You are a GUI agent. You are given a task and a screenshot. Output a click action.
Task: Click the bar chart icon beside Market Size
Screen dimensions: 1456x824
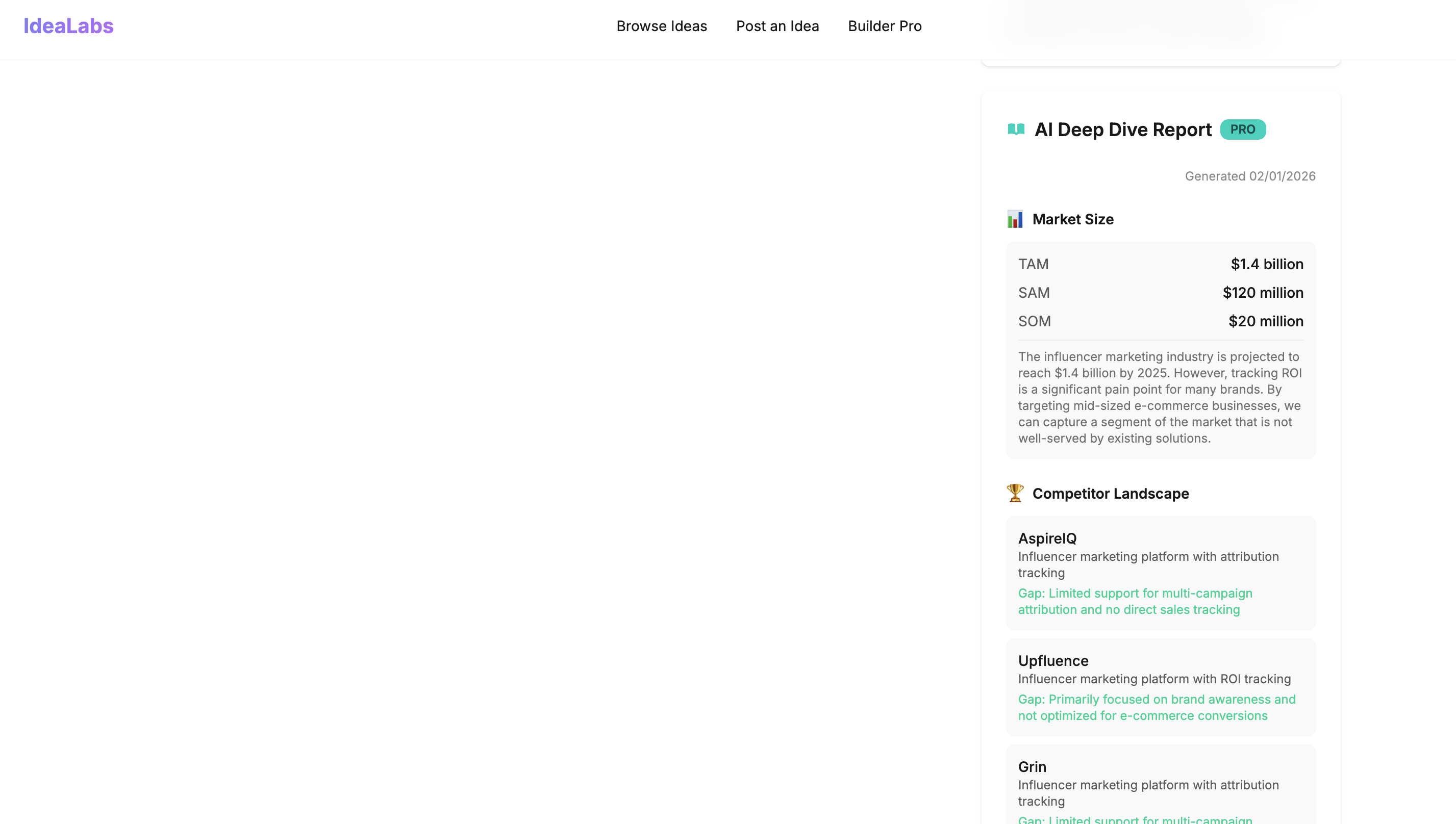(1016, 219)
